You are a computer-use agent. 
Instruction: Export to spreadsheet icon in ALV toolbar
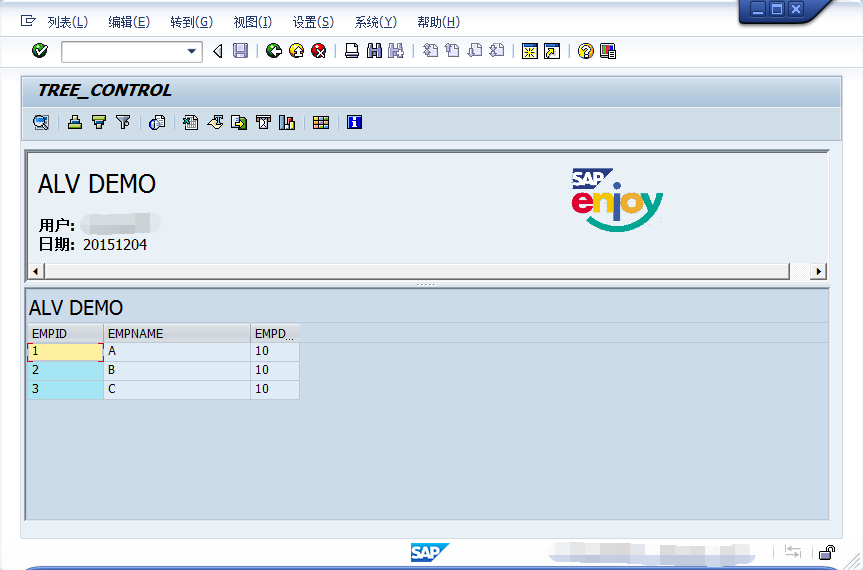click(190, 122)
